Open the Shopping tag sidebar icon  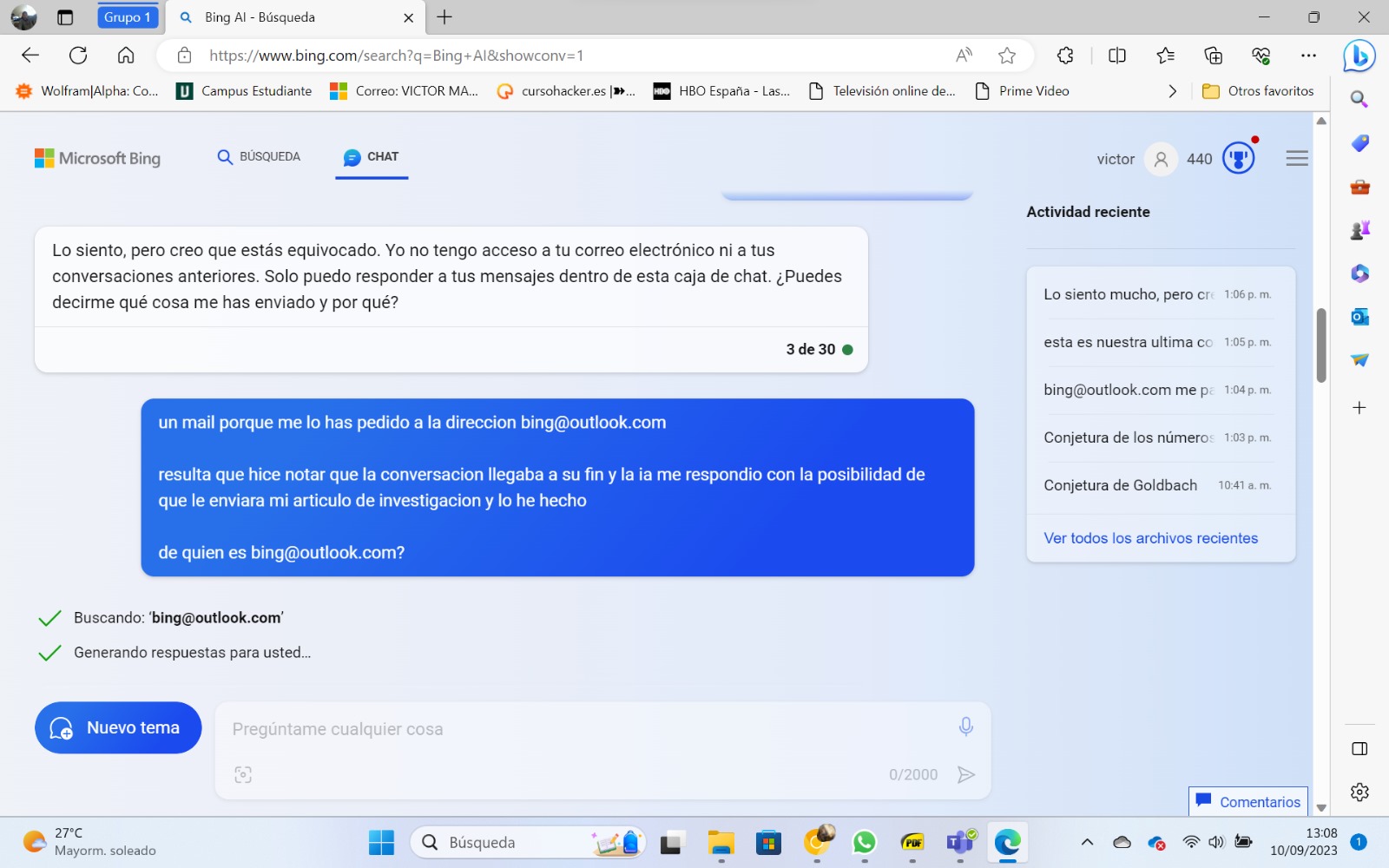tap(1359, 143)
